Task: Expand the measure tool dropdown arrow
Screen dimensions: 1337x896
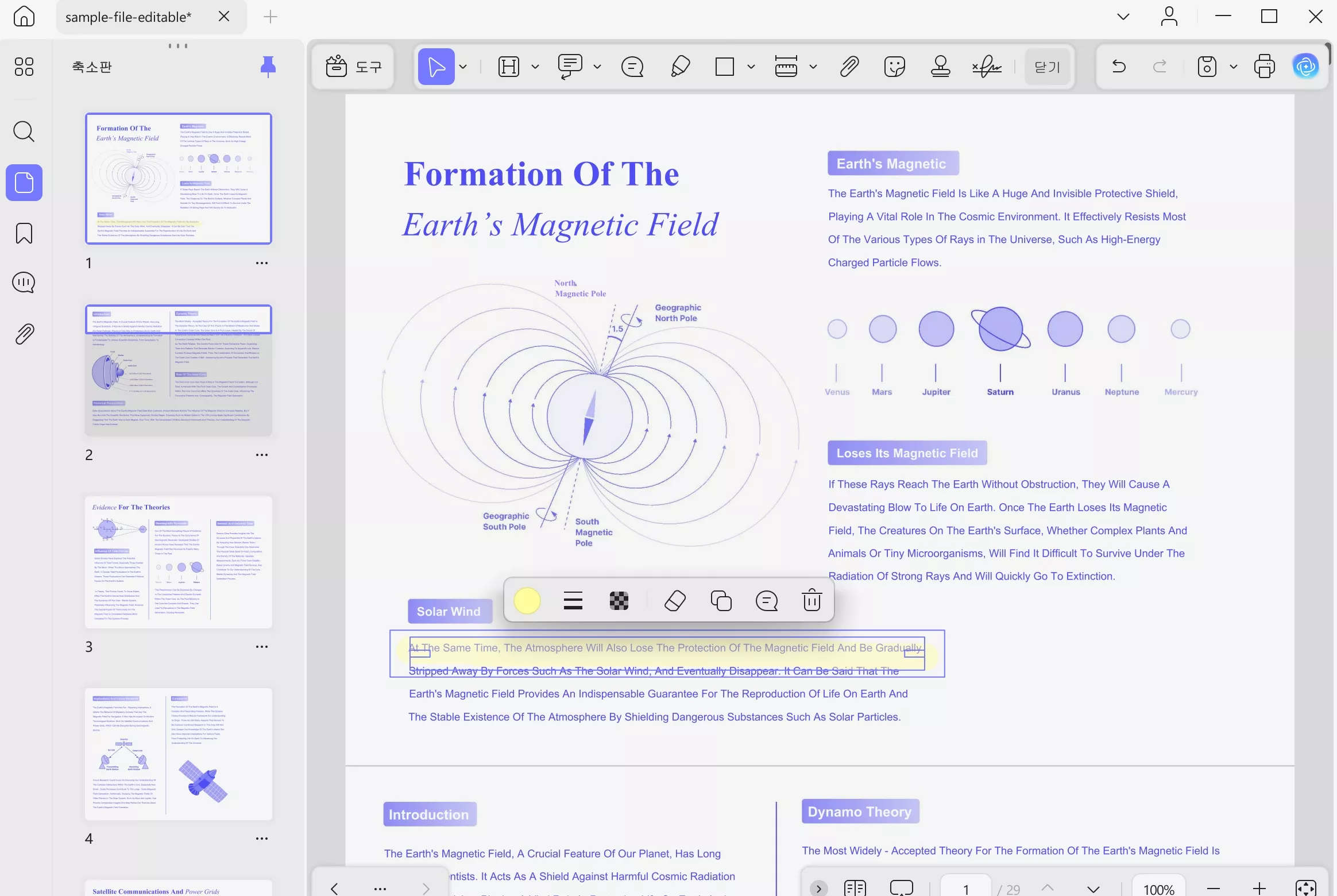Action: [x=813, y=67]
